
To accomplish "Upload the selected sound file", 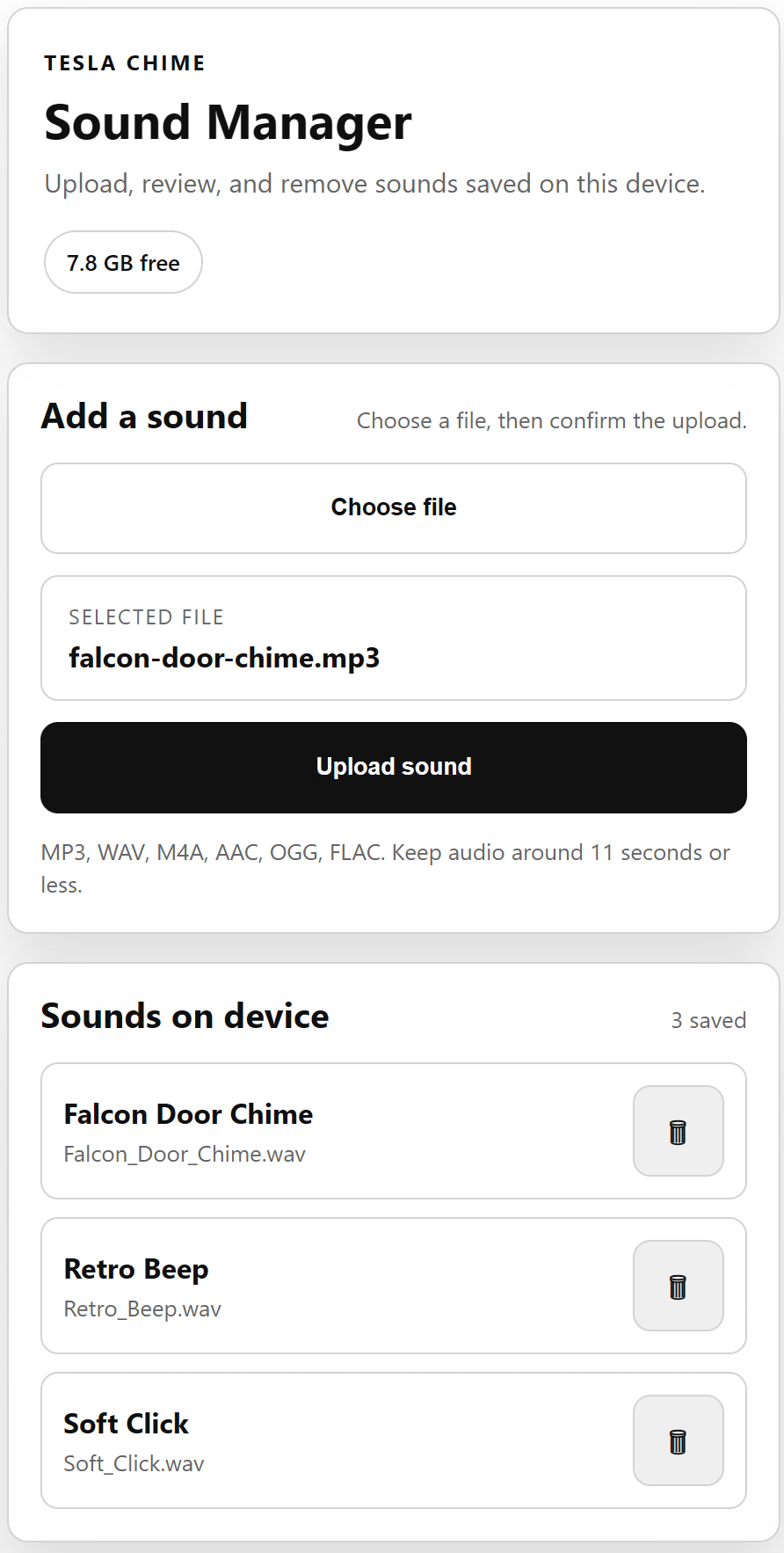I will [394, 767].
